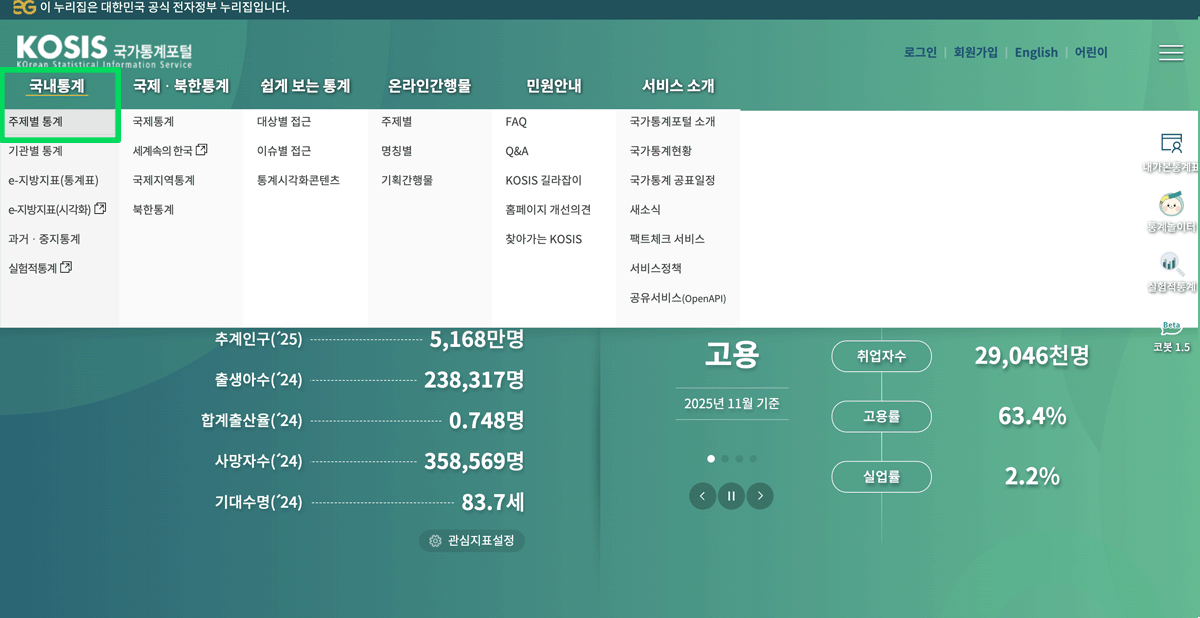
Task: Click the 취업자수 pill button
Action: (x=881, y=356)
